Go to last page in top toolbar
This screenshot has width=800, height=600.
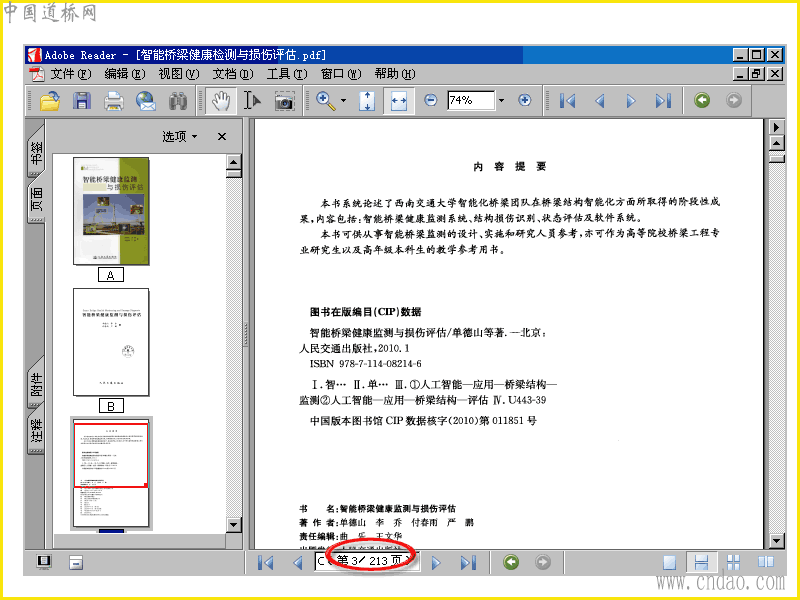[663, 101]
